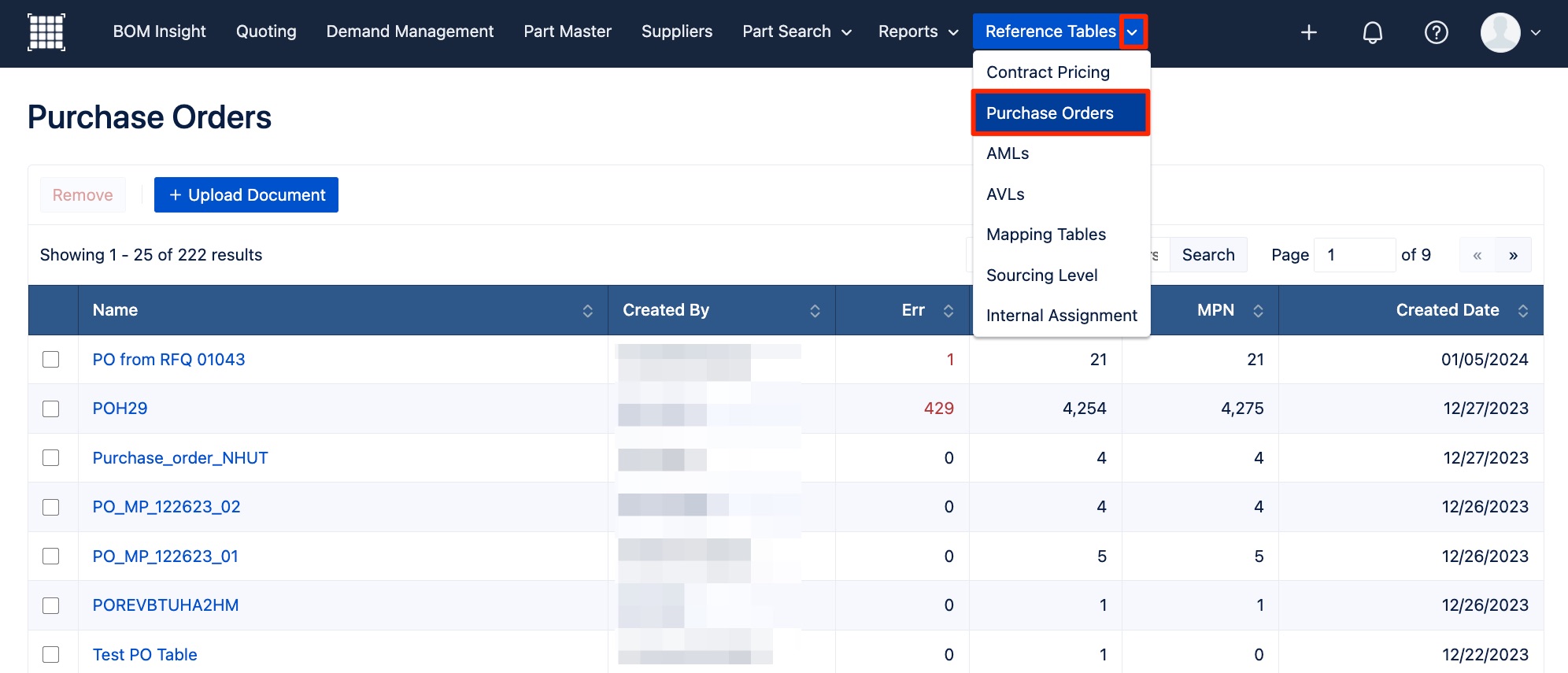Viewport: 1568px width, 673px height.
Task: Open PO from RFQ 01043 link
Action: point(168,360)
